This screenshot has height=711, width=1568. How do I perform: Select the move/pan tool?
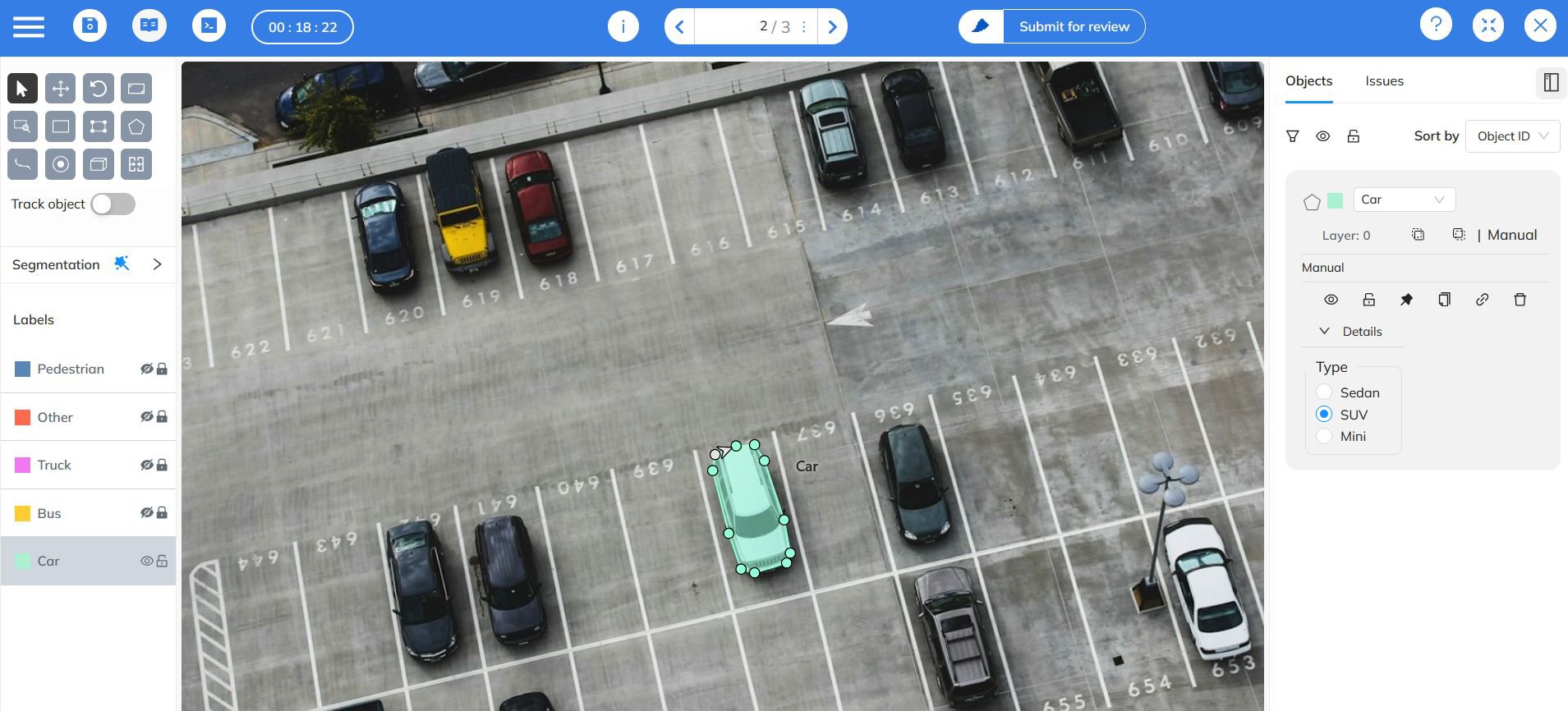click(x=60, y=89)
